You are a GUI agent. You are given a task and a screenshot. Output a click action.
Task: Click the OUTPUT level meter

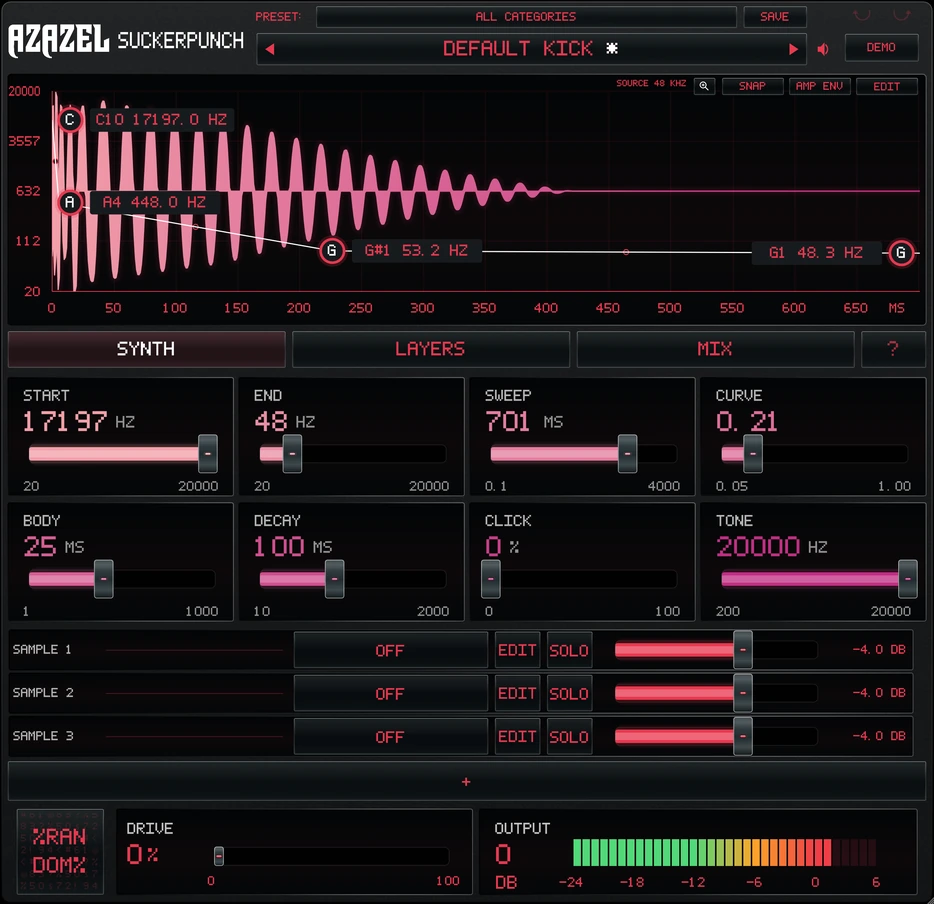724,852
